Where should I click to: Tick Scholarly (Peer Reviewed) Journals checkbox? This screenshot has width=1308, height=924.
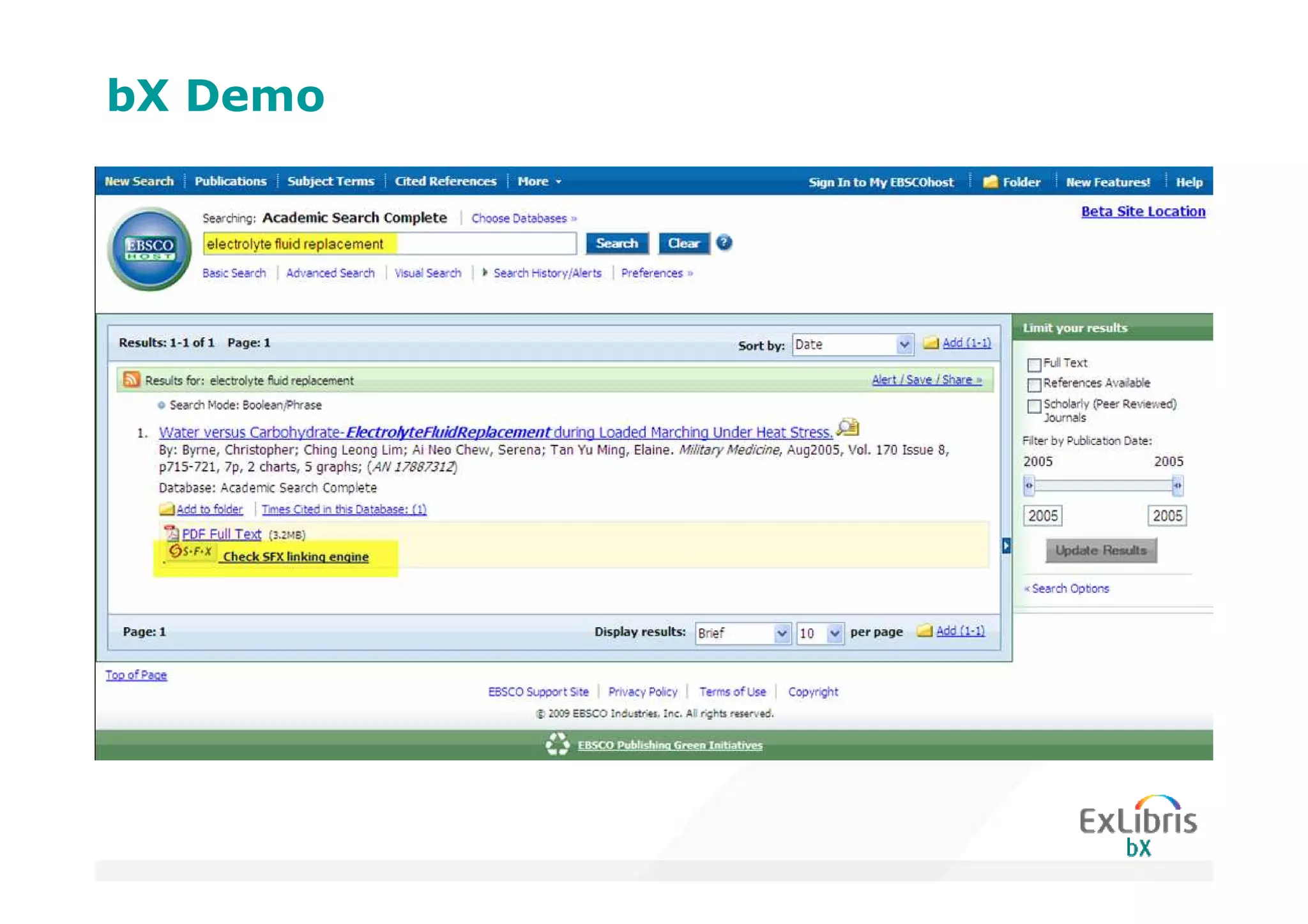coord(1034,406)
